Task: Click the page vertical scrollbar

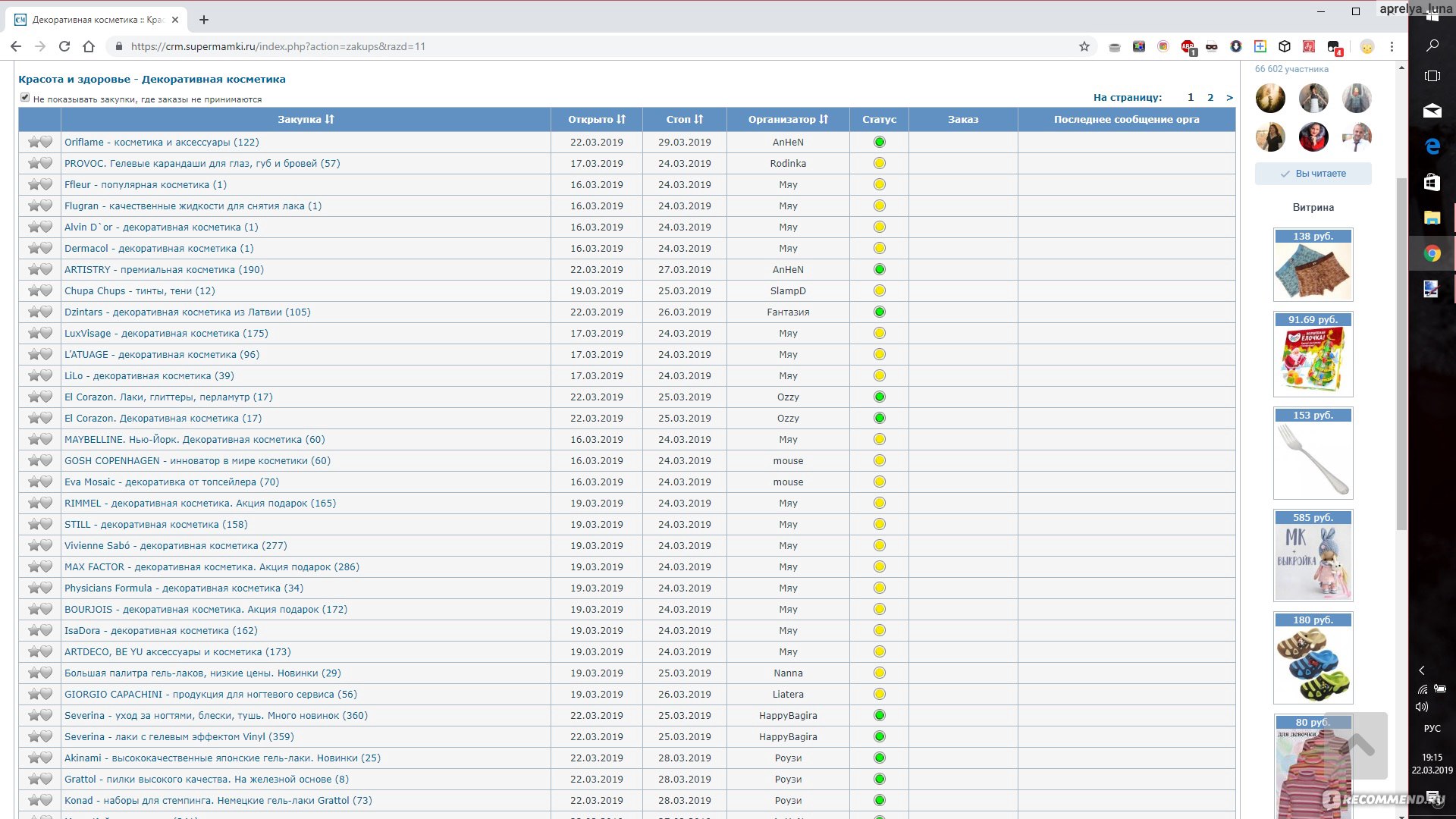Action: click(x=1401, y=353)
